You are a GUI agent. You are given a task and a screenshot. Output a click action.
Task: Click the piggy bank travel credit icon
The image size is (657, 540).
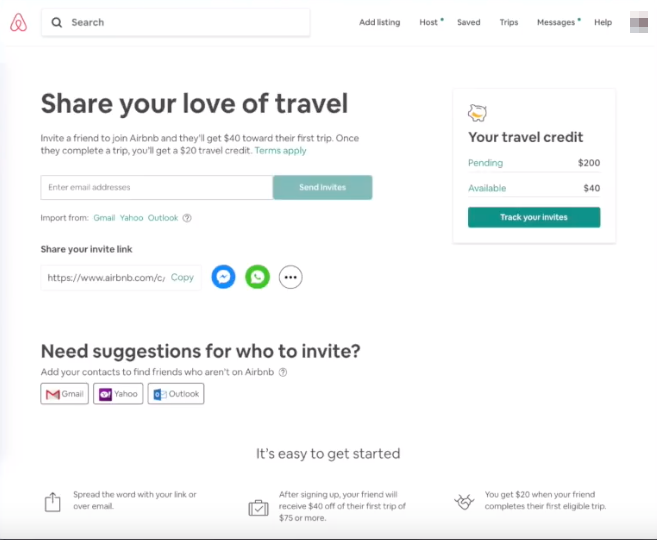tap(477, 113)
